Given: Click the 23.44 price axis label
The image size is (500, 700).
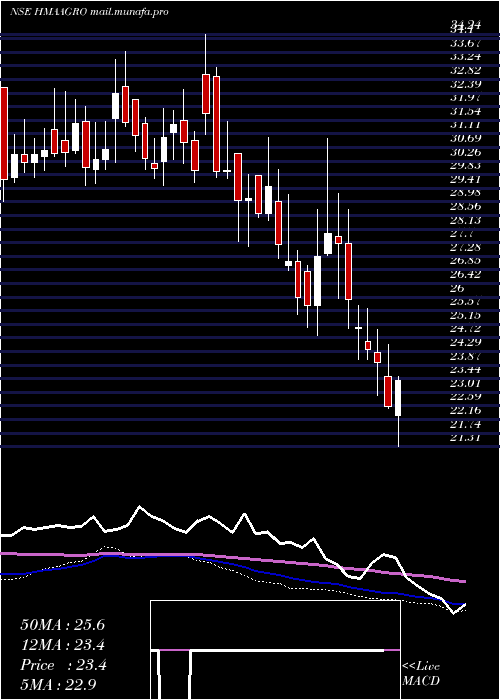Looking at the screenshot, I should pos(465,370).
